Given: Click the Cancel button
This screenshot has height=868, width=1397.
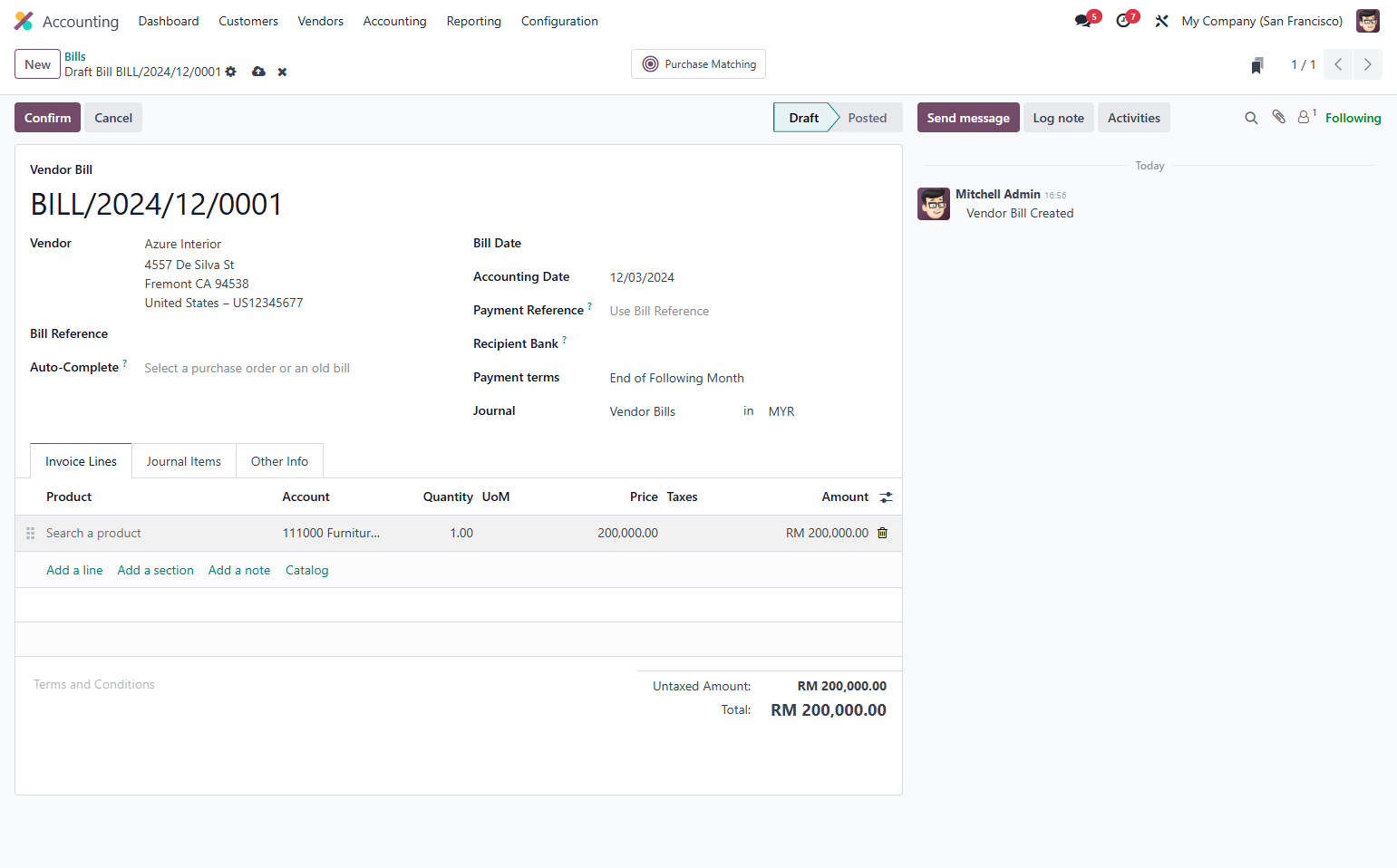Looking at the screenshot, I should tap(113, 118).
